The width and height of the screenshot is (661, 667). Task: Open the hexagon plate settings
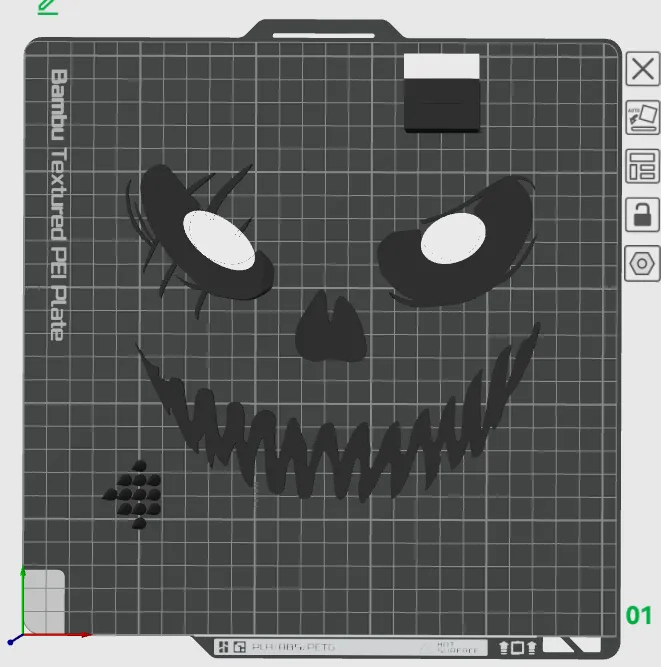[642, 264]
